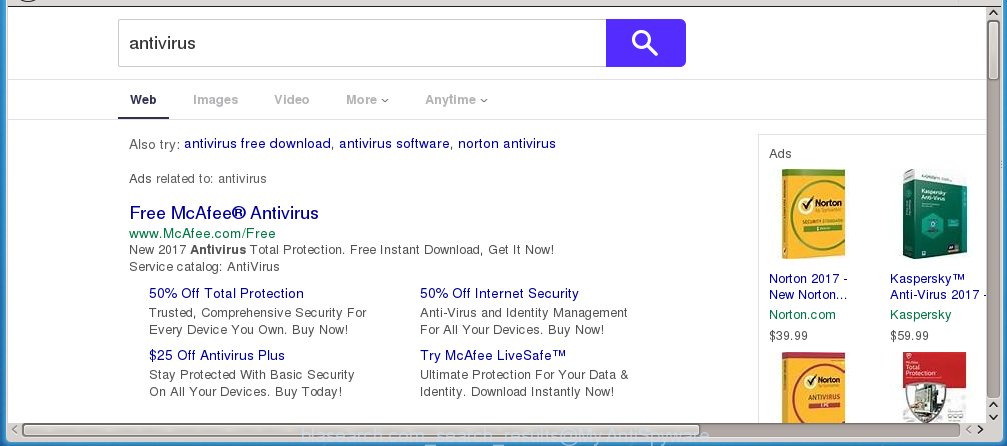Click the vertical scrollbar thumb
The height and width of the screenshot is (446, 1007).
(x=994, y=49)
